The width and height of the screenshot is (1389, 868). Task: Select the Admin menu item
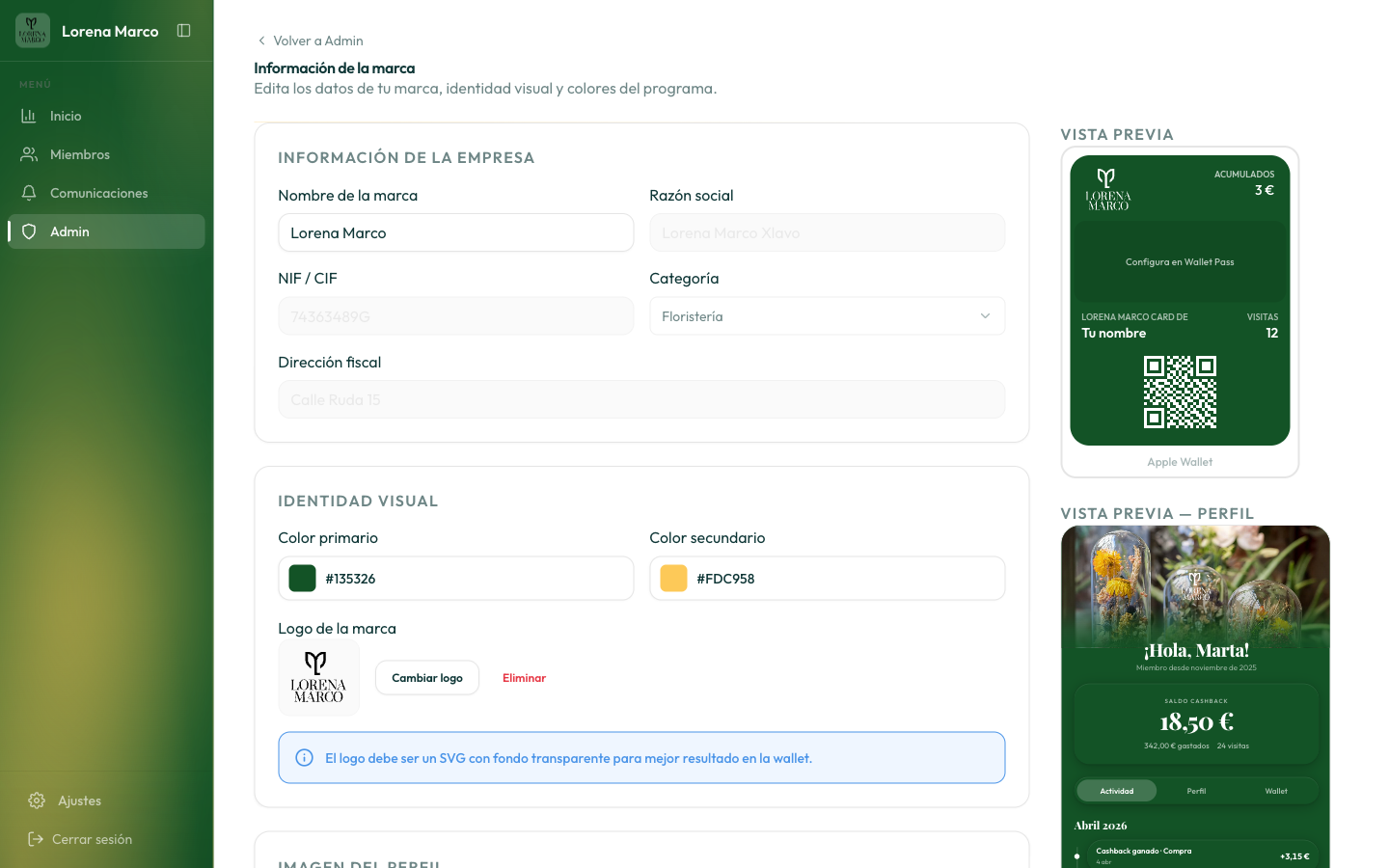106,231
